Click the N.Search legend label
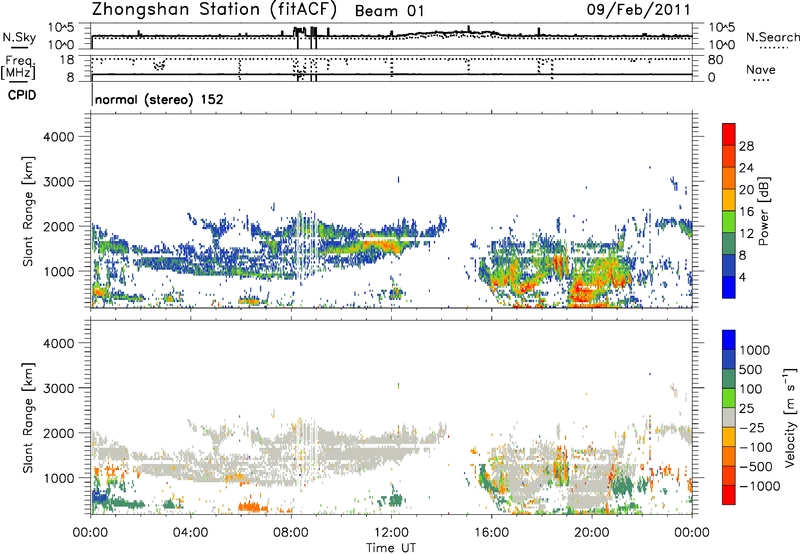Screen dimensions: 800x554 pos(772,37)
